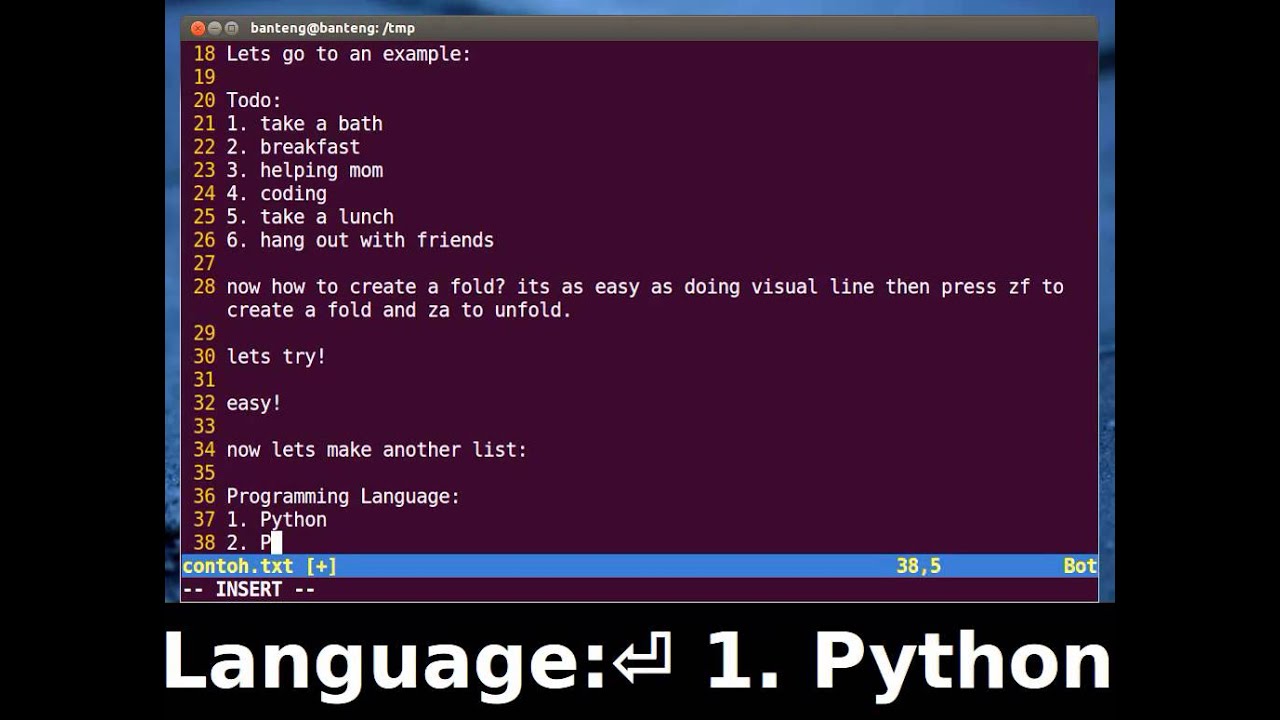Click the 'lets try!' line
This screenshot has width=1280, height=720.
276,357
